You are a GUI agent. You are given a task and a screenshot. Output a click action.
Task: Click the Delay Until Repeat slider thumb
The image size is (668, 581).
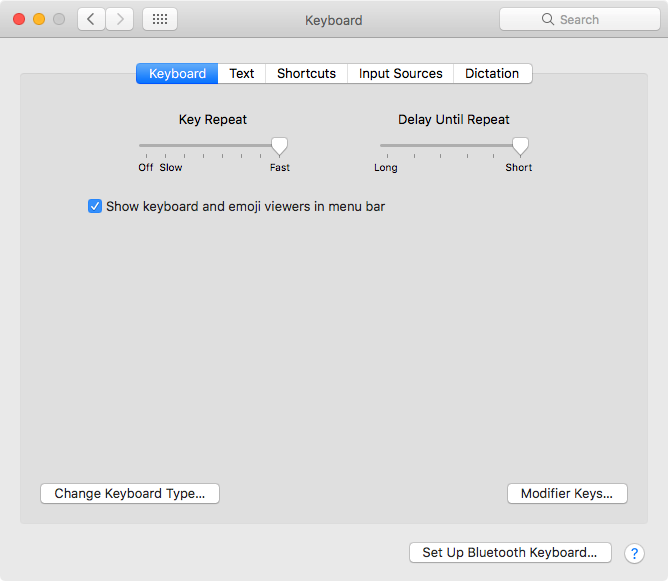coord(520,146)
